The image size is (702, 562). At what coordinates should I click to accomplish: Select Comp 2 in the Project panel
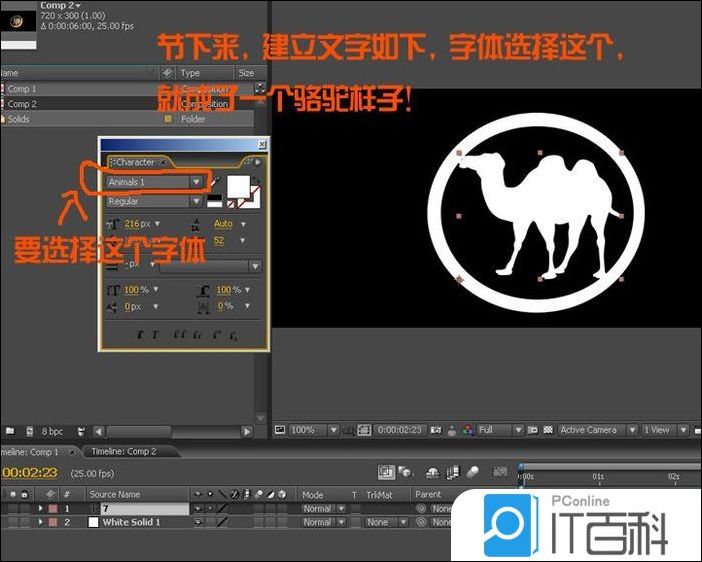pos(22,104)
